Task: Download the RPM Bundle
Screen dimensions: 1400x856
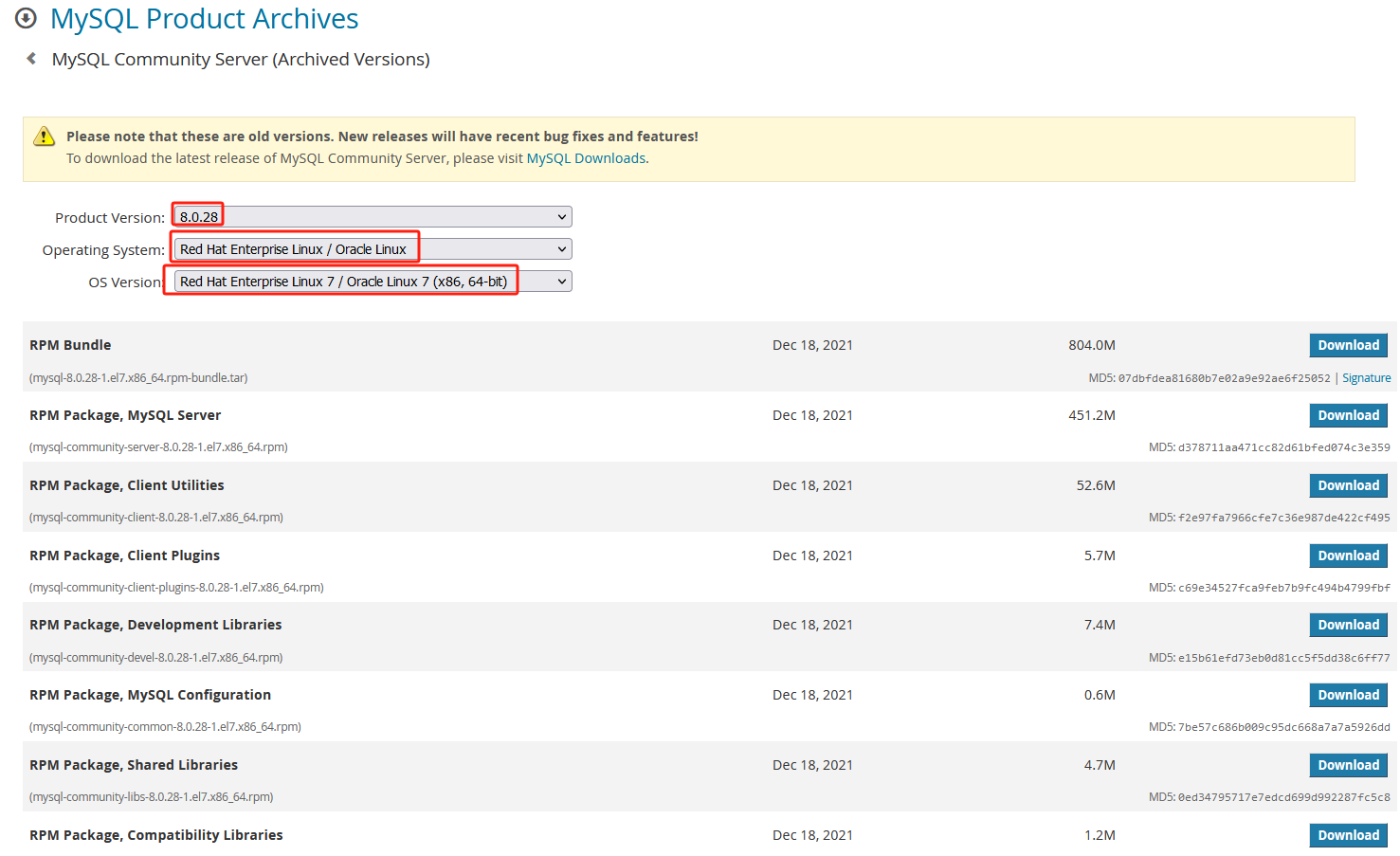Action: point(1348,345)
